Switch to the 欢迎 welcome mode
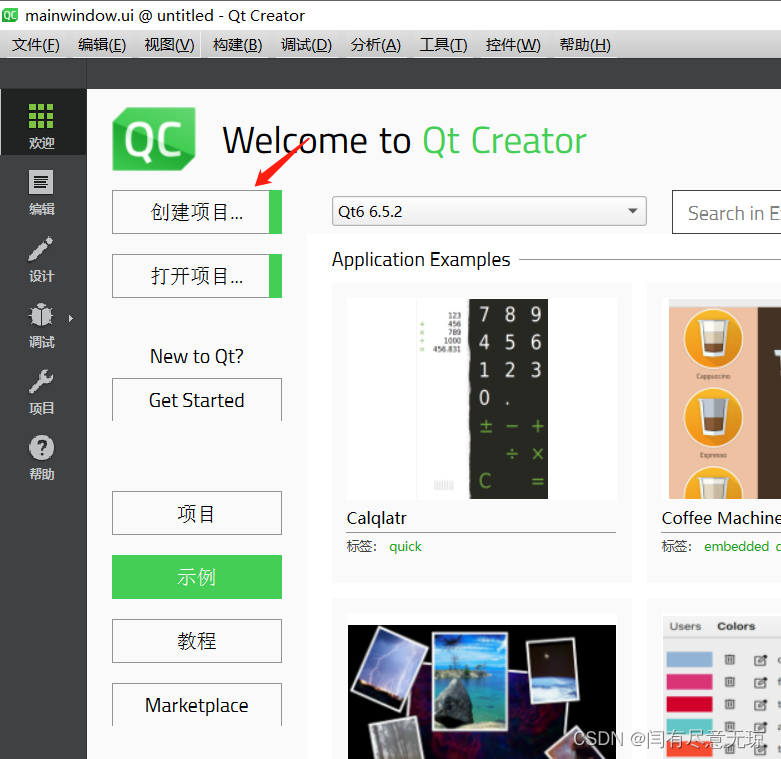The height and width of the screenshot is (759, 781). click(42, 123)
